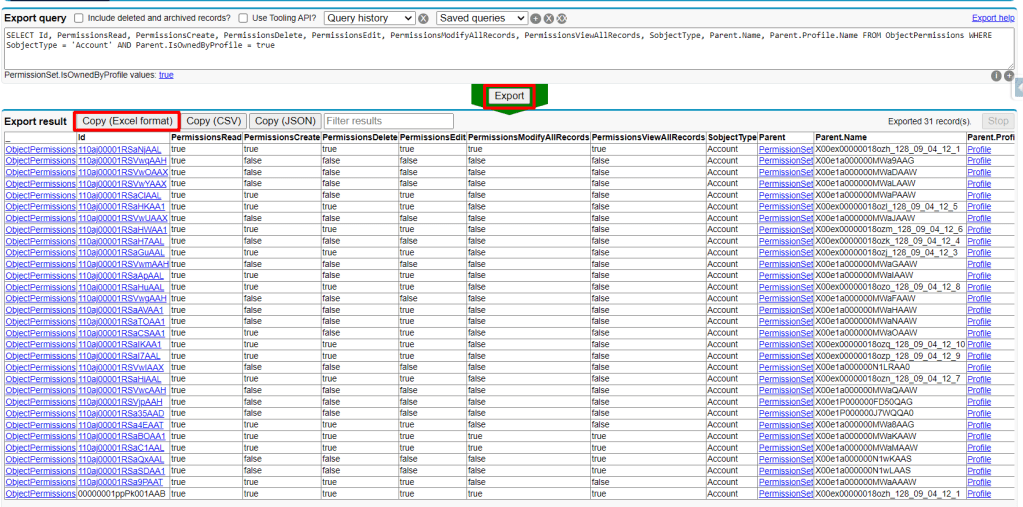Open the Export help link
This screenshot has width=1023, height=507.
[992, 18]
